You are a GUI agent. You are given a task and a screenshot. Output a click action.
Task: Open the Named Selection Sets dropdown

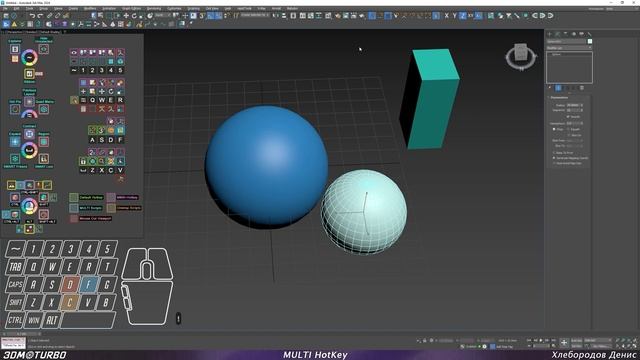(255, 16)
